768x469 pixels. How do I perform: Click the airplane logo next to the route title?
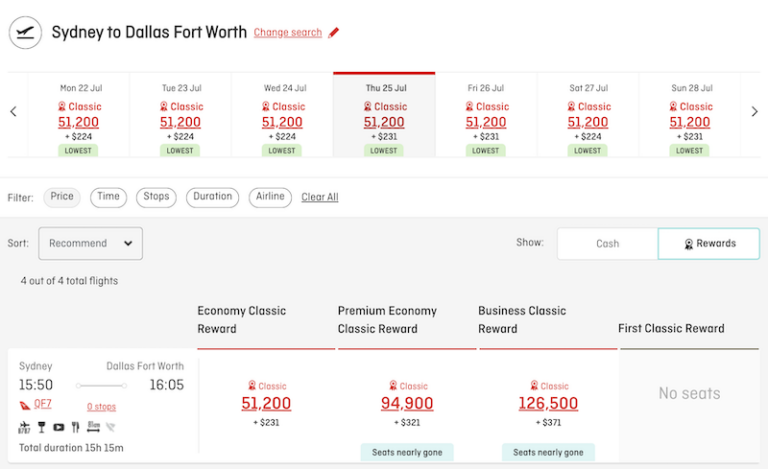(24, 32)
